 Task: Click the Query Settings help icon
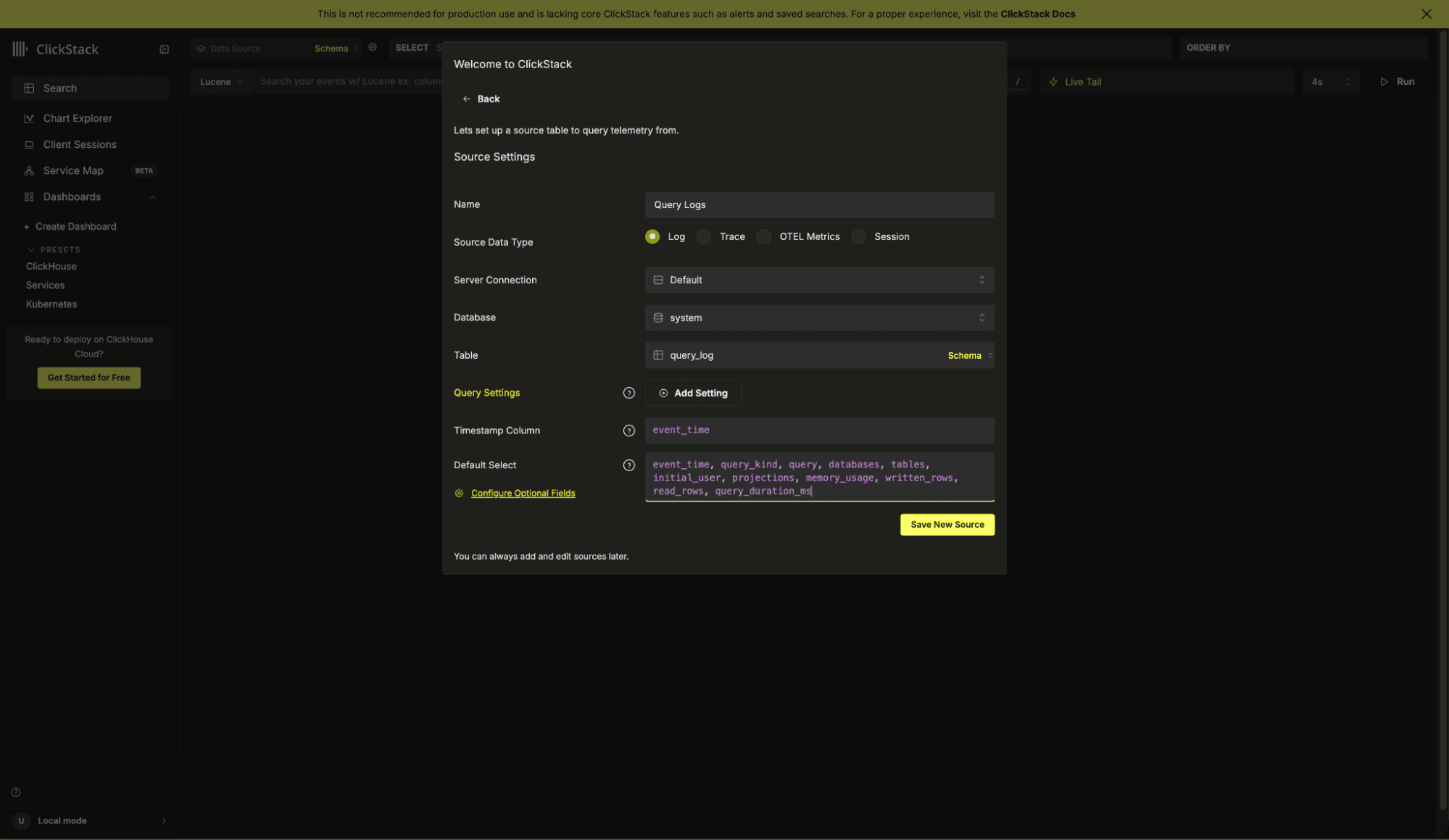[628, 393]
